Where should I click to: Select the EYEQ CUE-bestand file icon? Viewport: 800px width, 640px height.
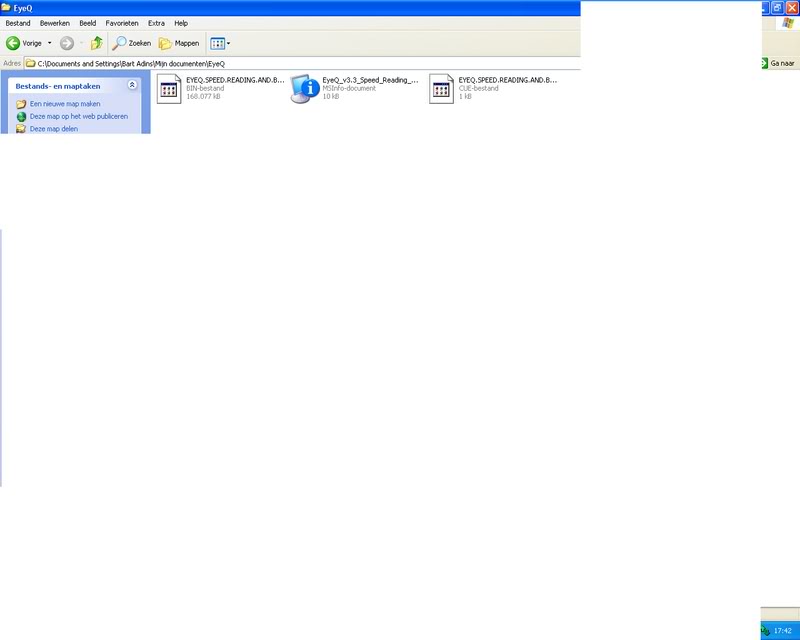[x=441, y=89]
